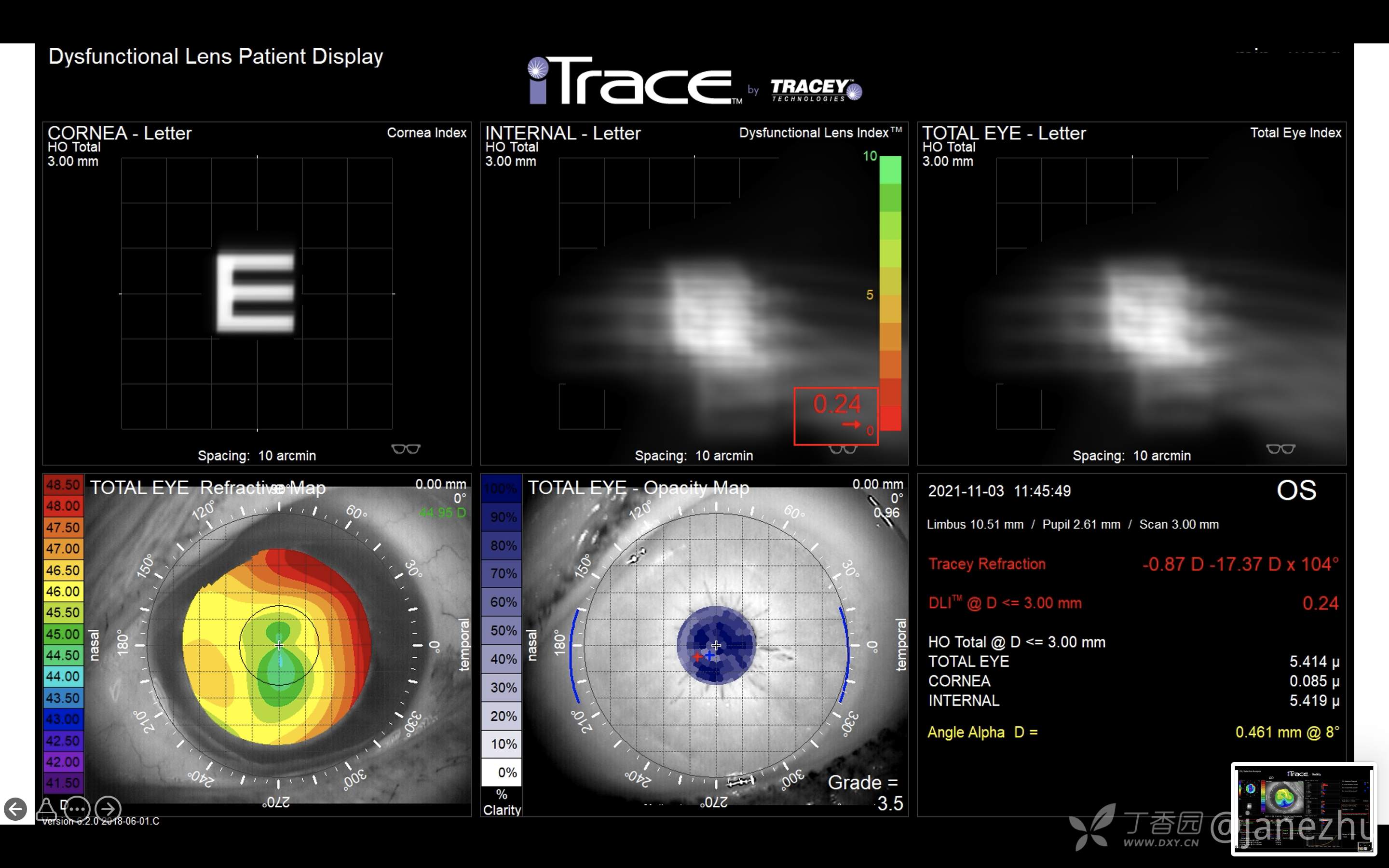Open the three-dots more options button
Viewport: 1389px width, 868px height.
(76, 809)
